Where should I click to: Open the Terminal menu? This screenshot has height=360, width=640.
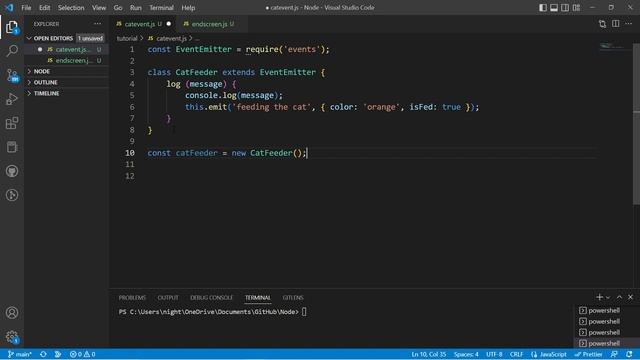(x=161, y=8)
